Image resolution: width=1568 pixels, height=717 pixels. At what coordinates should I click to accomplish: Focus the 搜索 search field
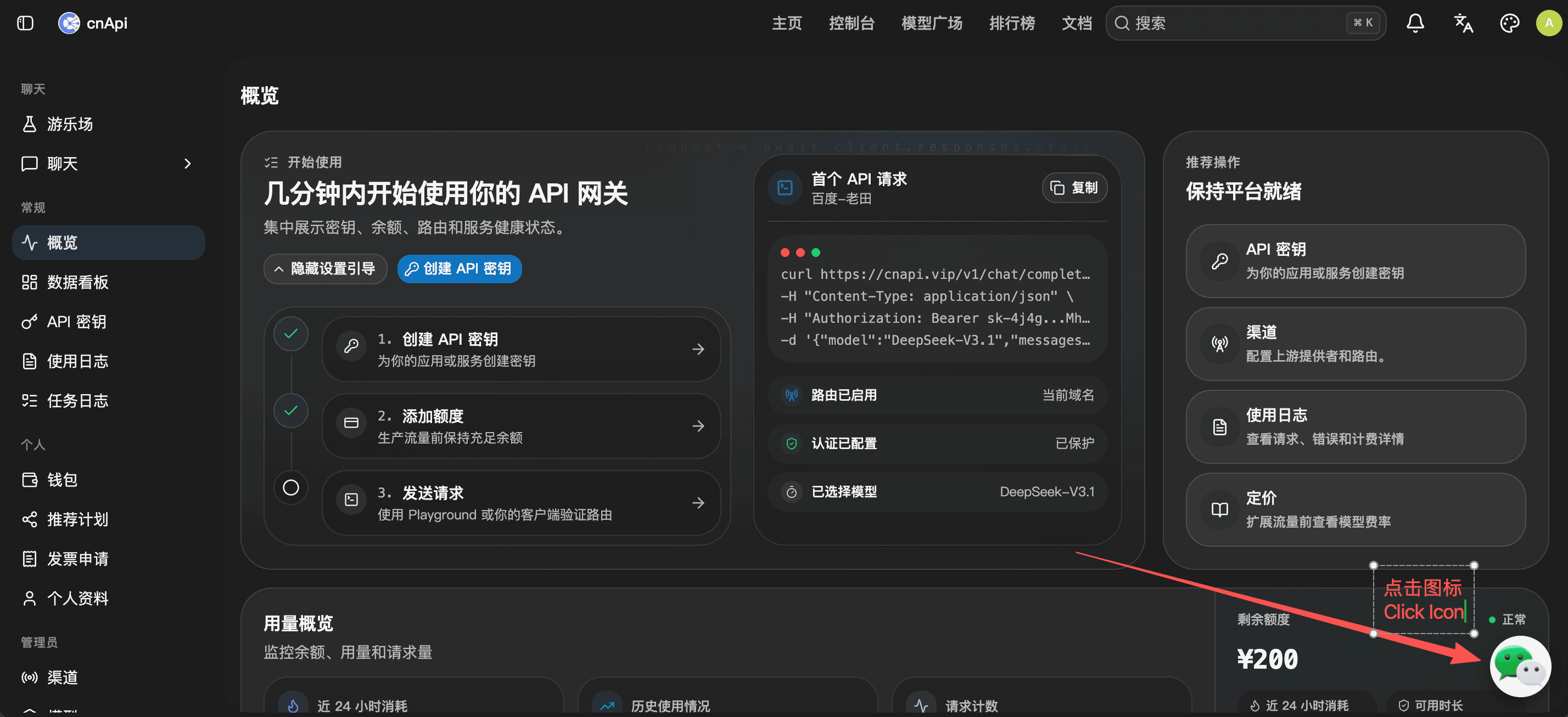(1245, 23)
